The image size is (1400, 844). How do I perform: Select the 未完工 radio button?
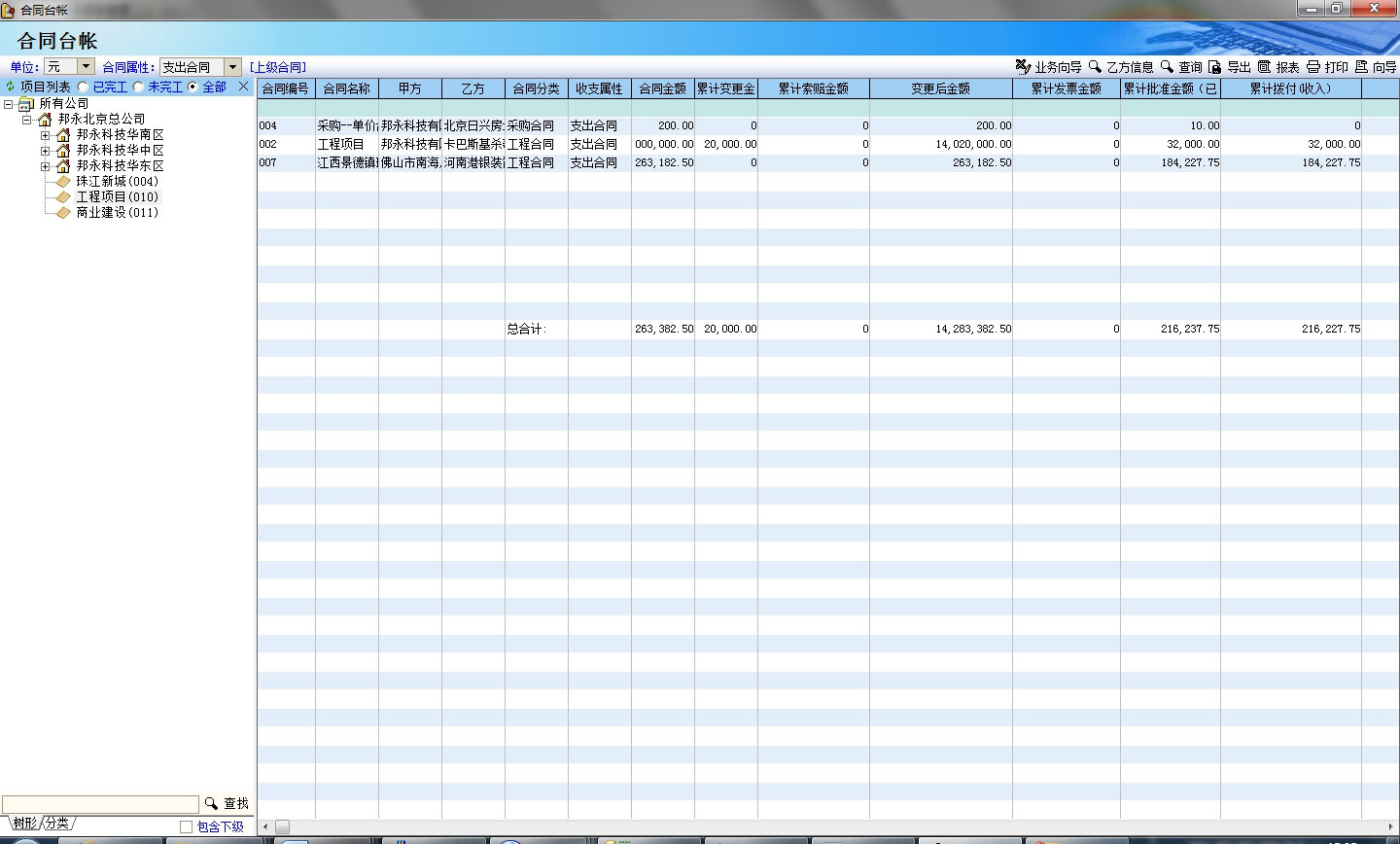click(x=138, y=87)
